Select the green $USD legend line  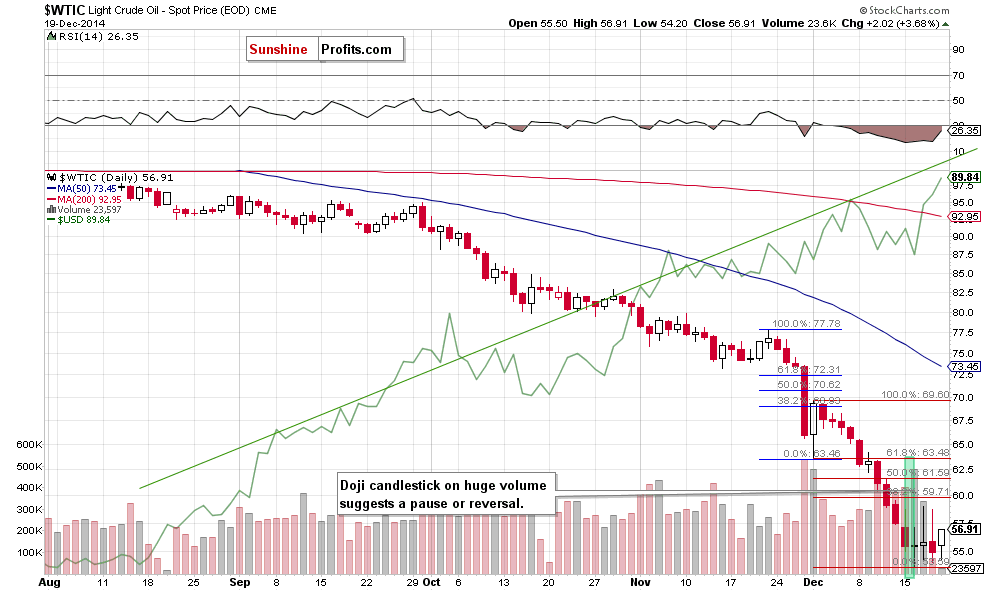tap(52, 220)
